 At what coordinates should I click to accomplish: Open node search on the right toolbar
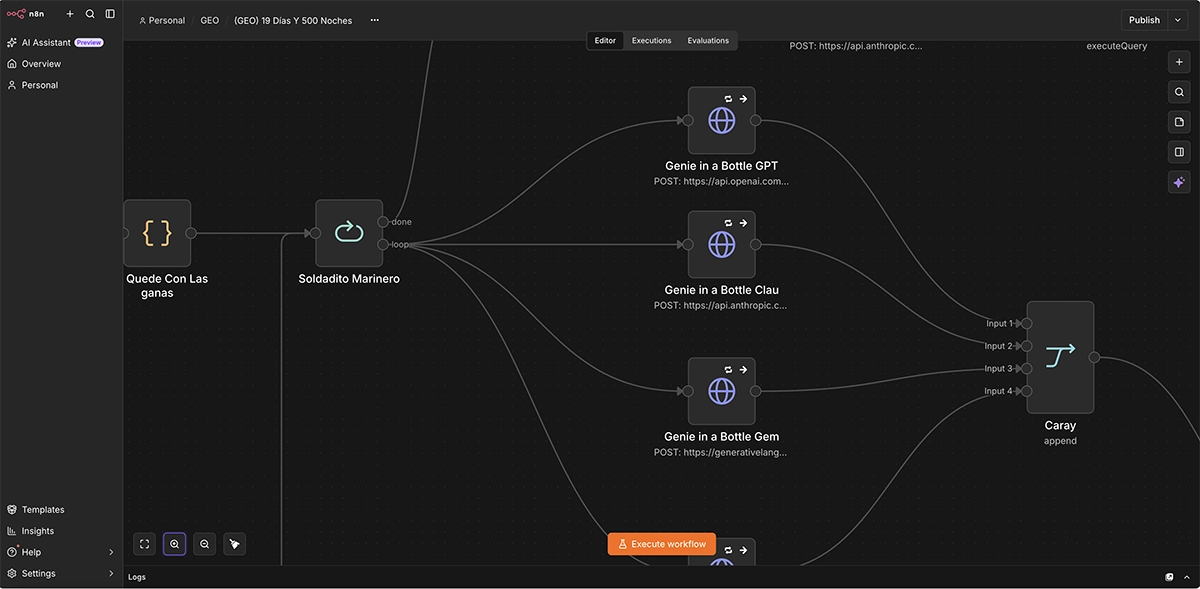tap(1179, 91)
